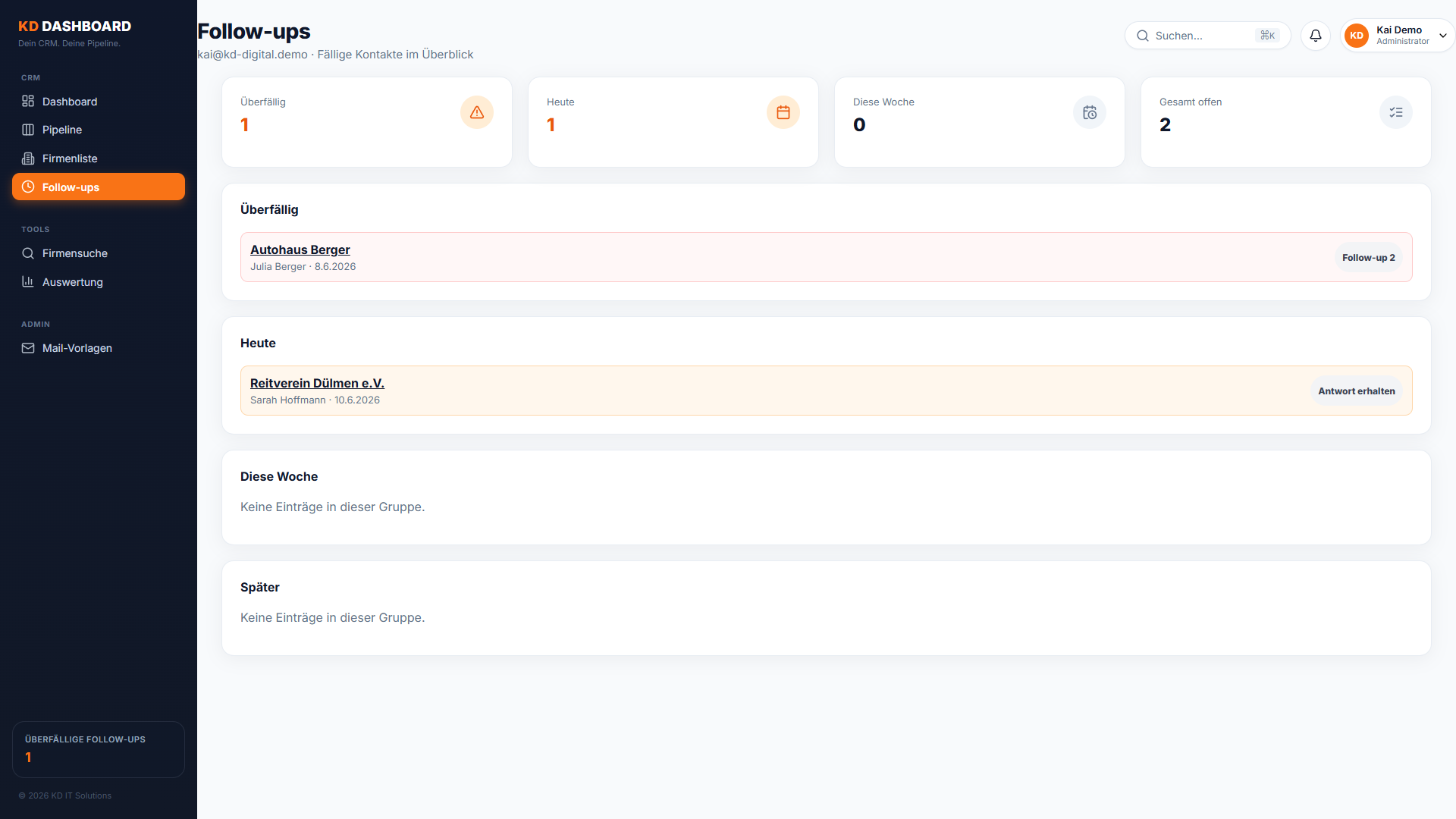This screenshot has width=1456, height=819.
Task: Open Firmenliste in the sidebar
Action: point(99,158)
